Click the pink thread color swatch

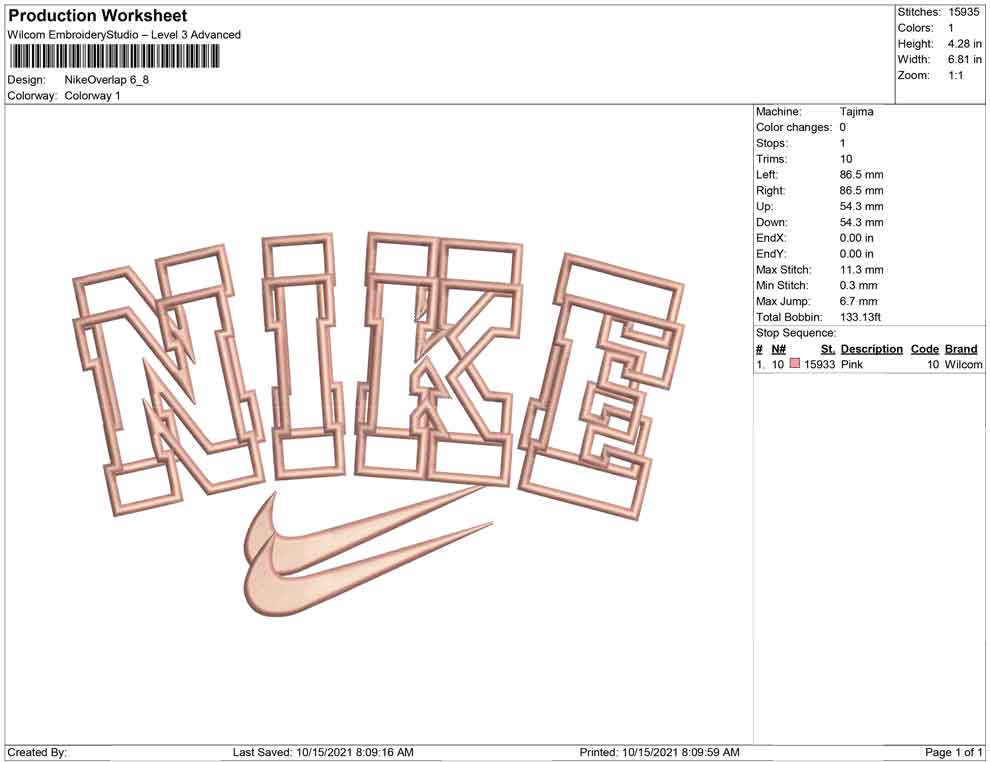[x=795, y=364]
